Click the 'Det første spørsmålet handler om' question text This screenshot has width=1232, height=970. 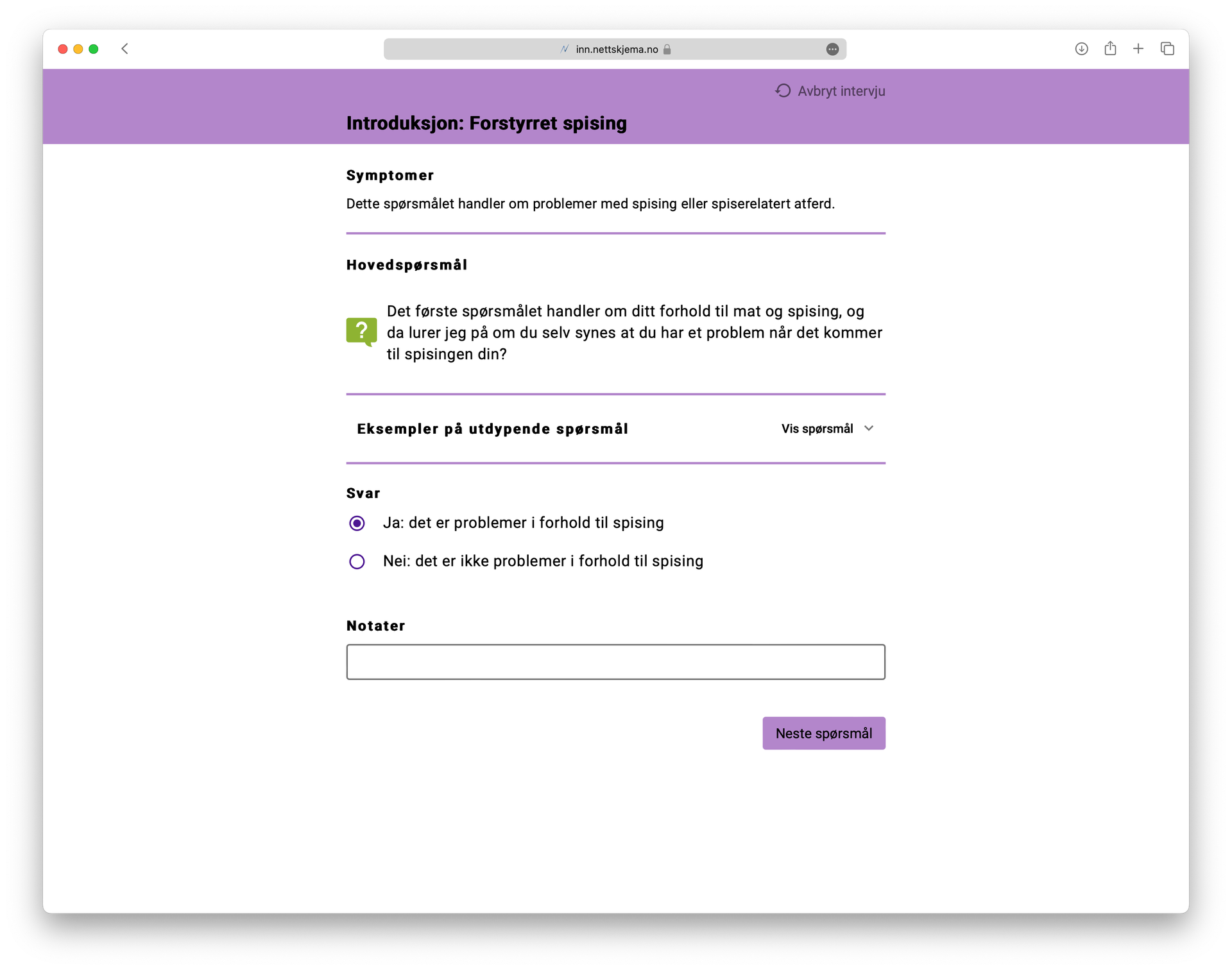pos(635,332)
